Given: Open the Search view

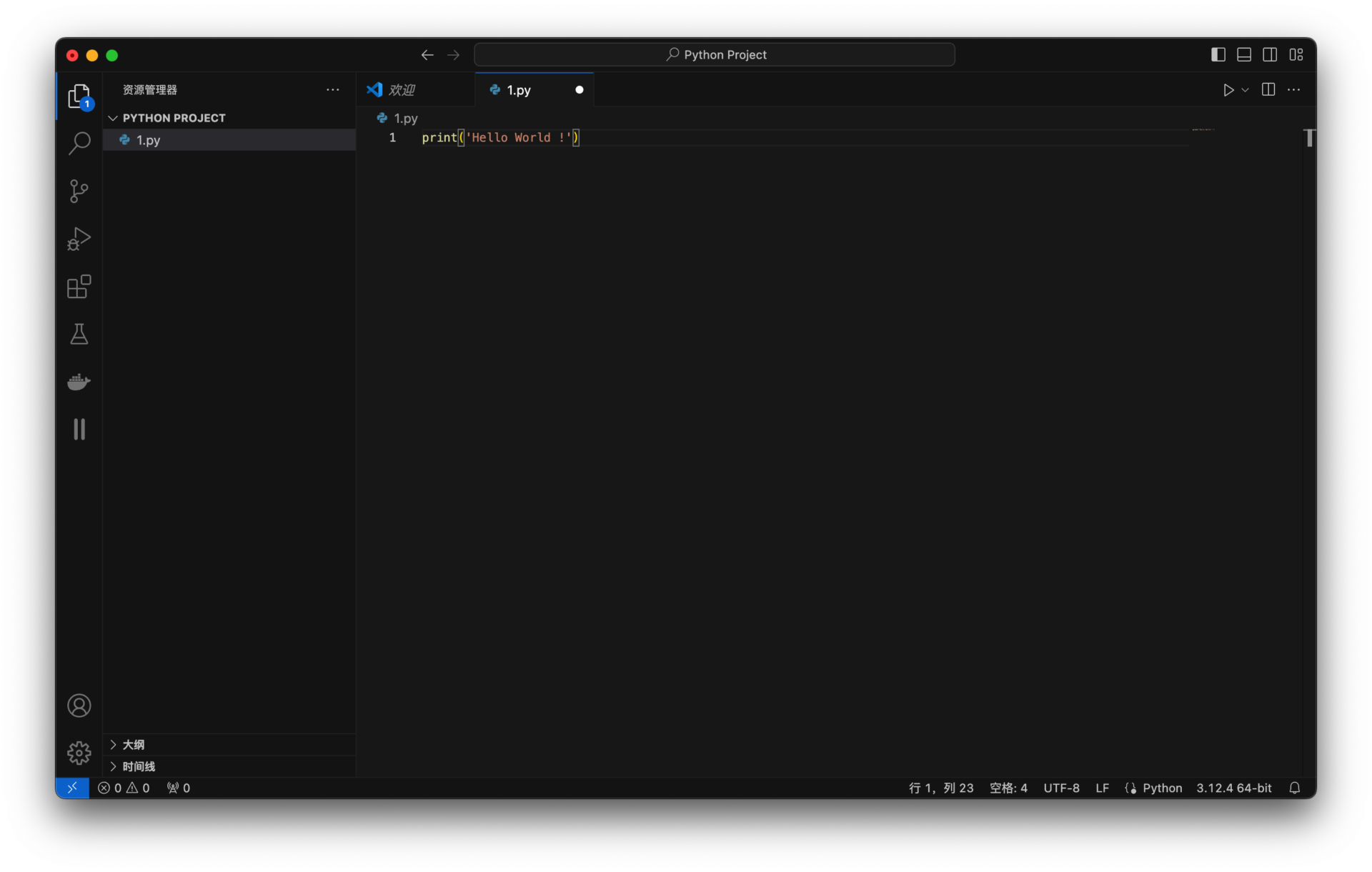Looking at the screenshot, I should (79, 143).
